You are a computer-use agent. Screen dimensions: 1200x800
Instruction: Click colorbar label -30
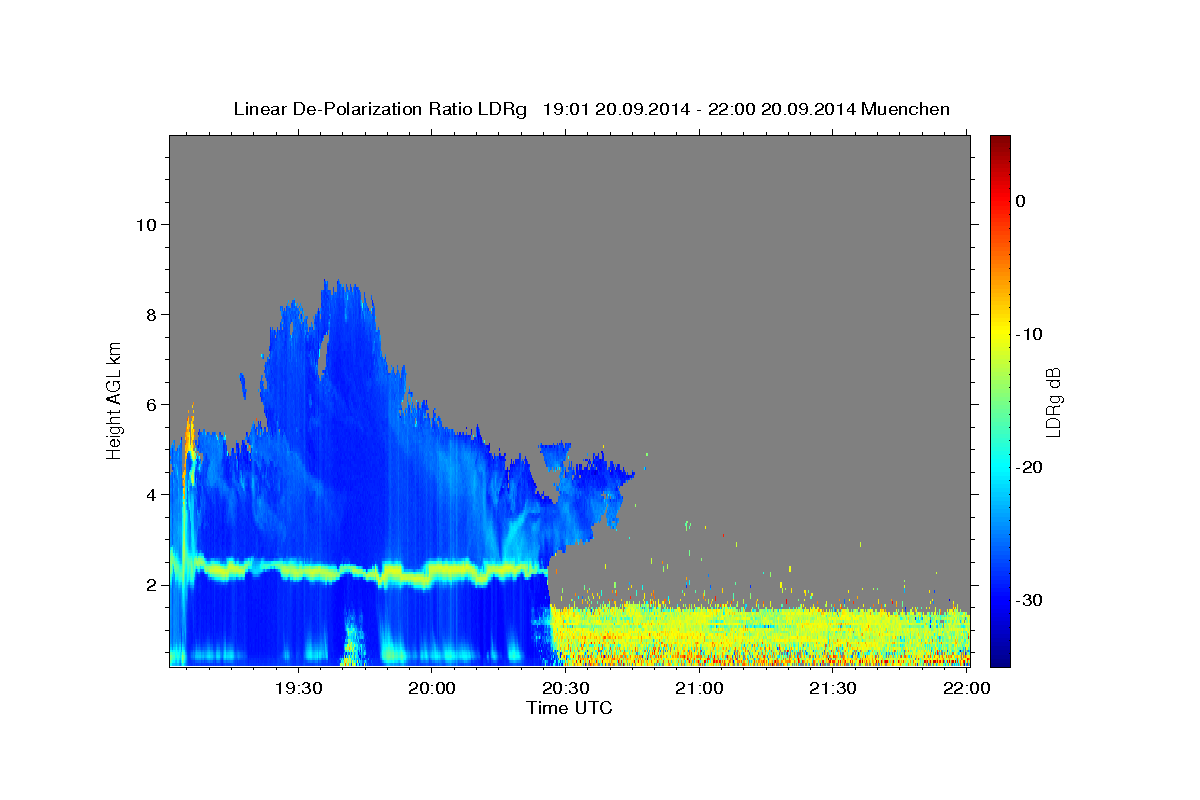1030,600
